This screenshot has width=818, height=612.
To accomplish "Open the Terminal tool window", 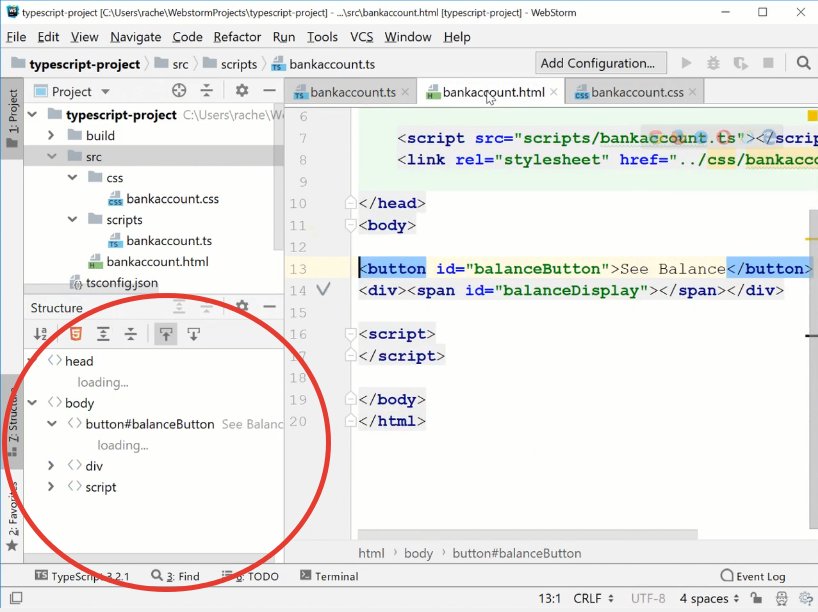I will [329, 576].
